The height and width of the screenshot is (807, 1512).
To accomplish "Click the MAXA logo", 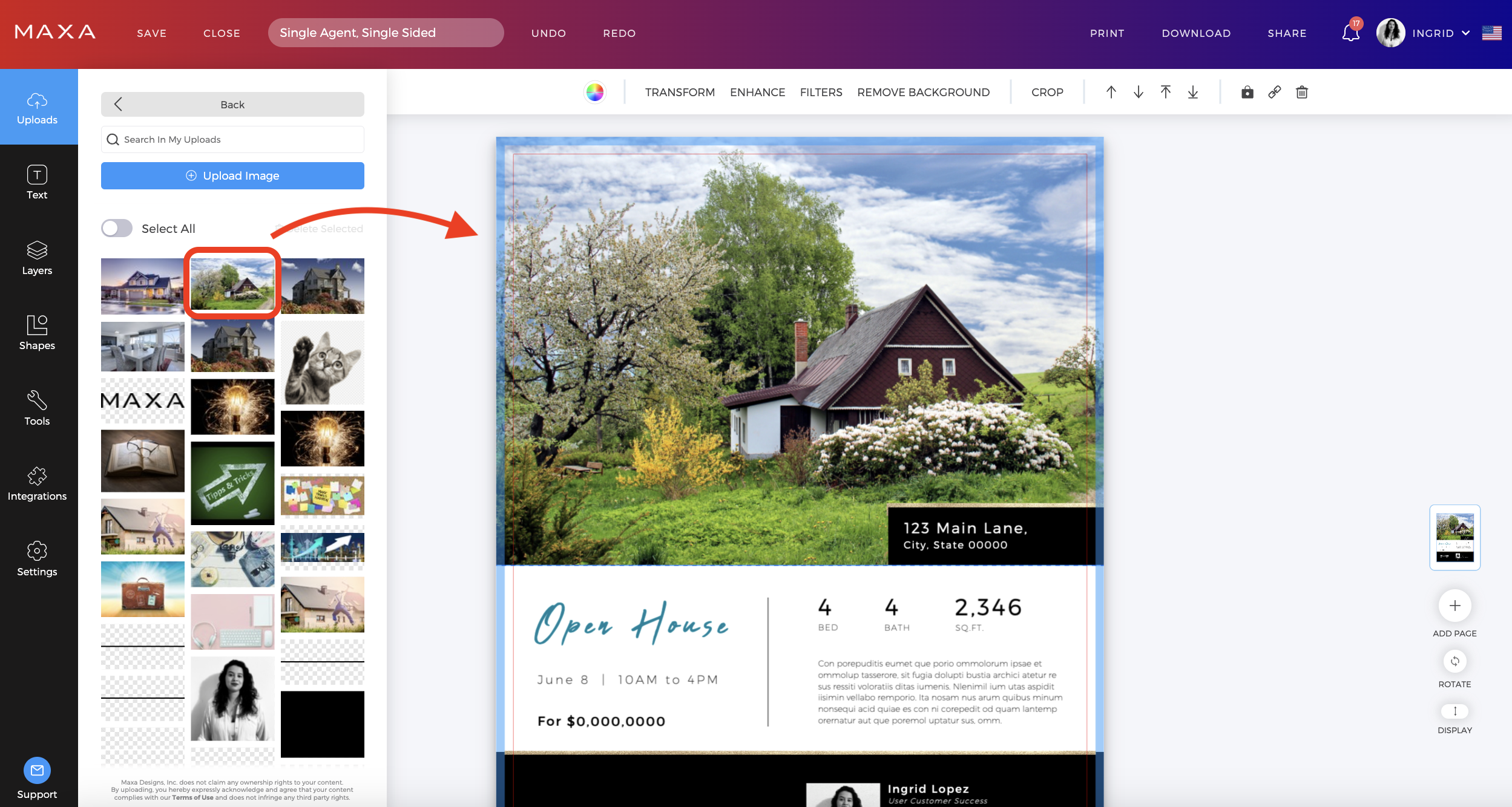I will (55, 32).
